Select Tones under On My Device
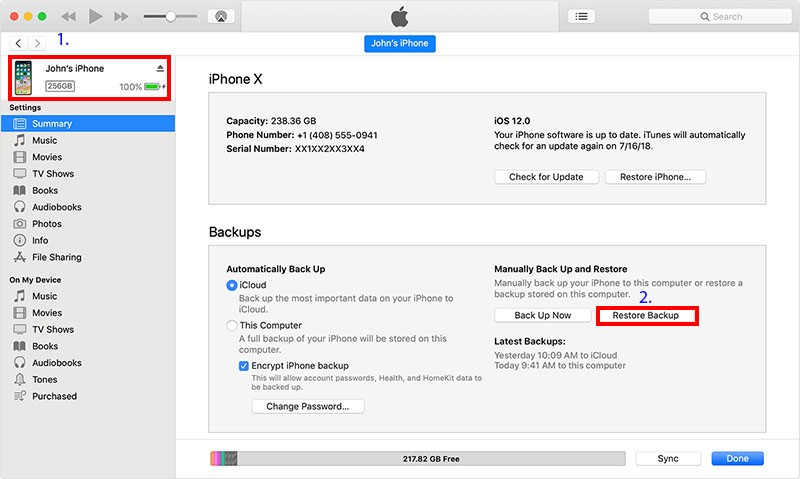 [45, 380]
